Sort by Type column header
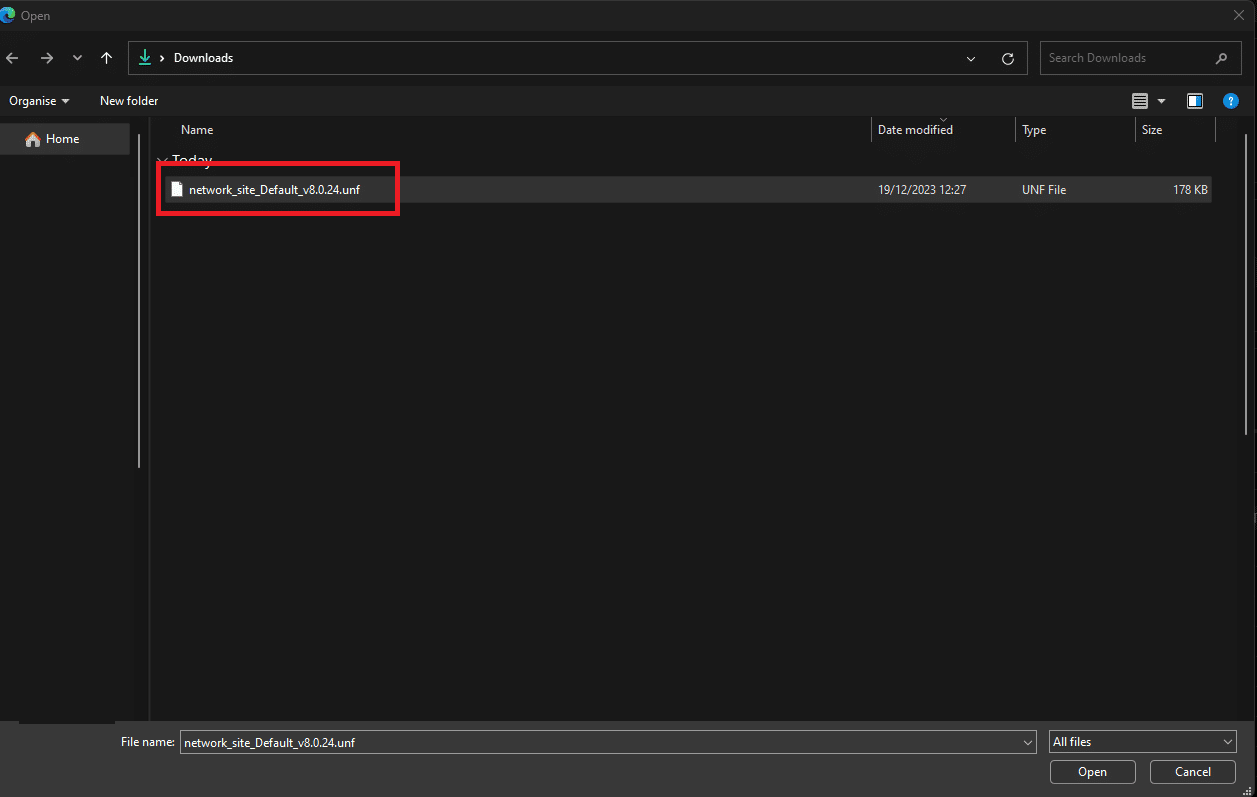This screenshot has width=1257, height=797. (x=1034, y=130)
